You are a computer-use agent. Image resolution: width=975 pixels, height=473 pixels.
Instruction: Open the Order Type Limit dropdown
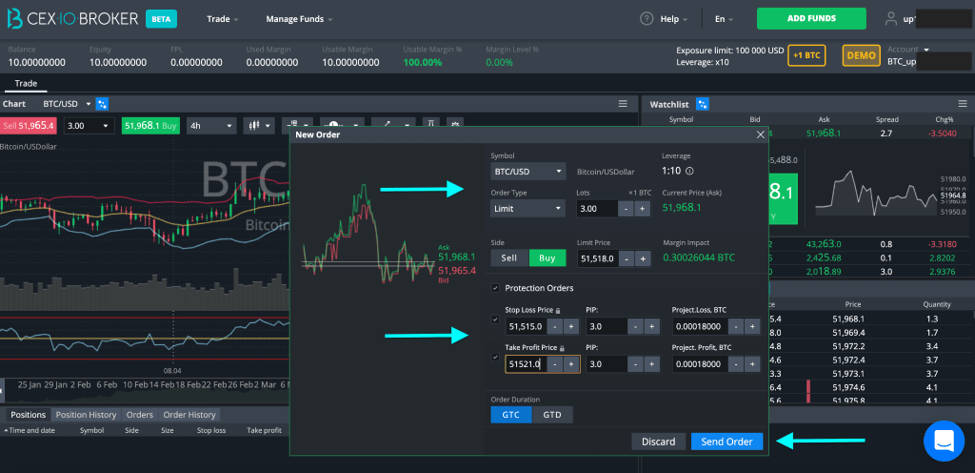pyautogui.click(x=528, y=208)
